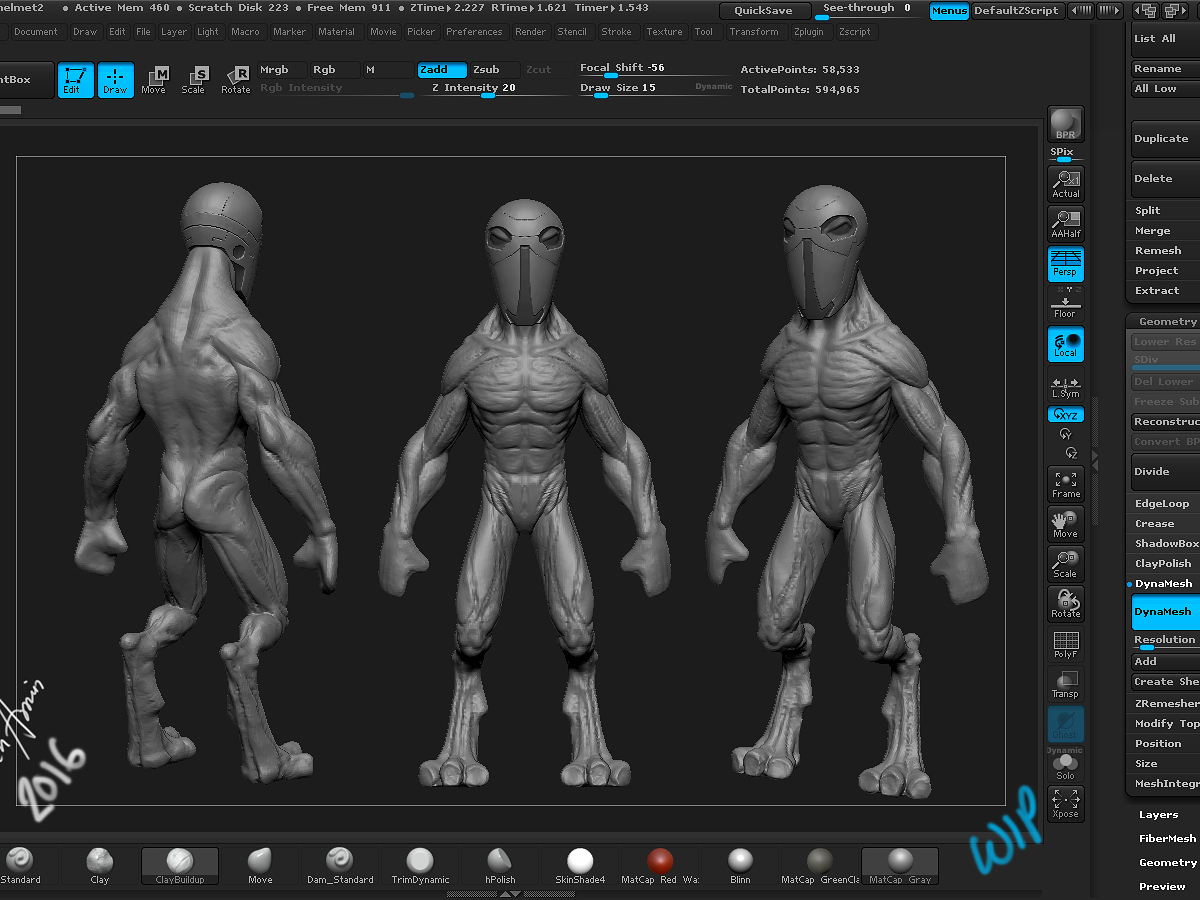Toggle Ghost transparency button
The height and width of the screenshot is (900, 1200).
point(1065,724)
